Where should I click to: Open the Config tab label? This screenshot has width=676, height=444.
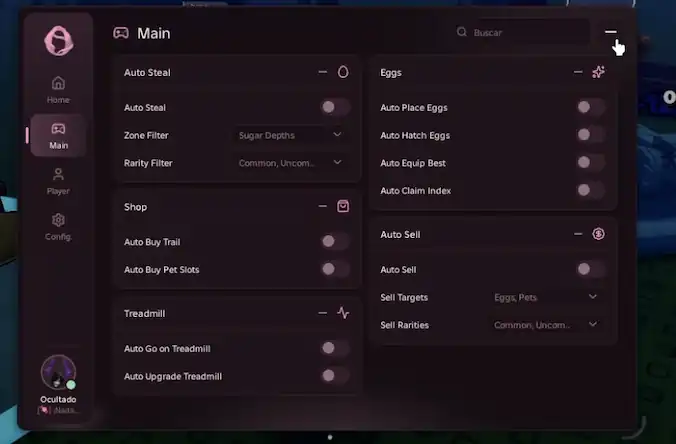[58, 237]
